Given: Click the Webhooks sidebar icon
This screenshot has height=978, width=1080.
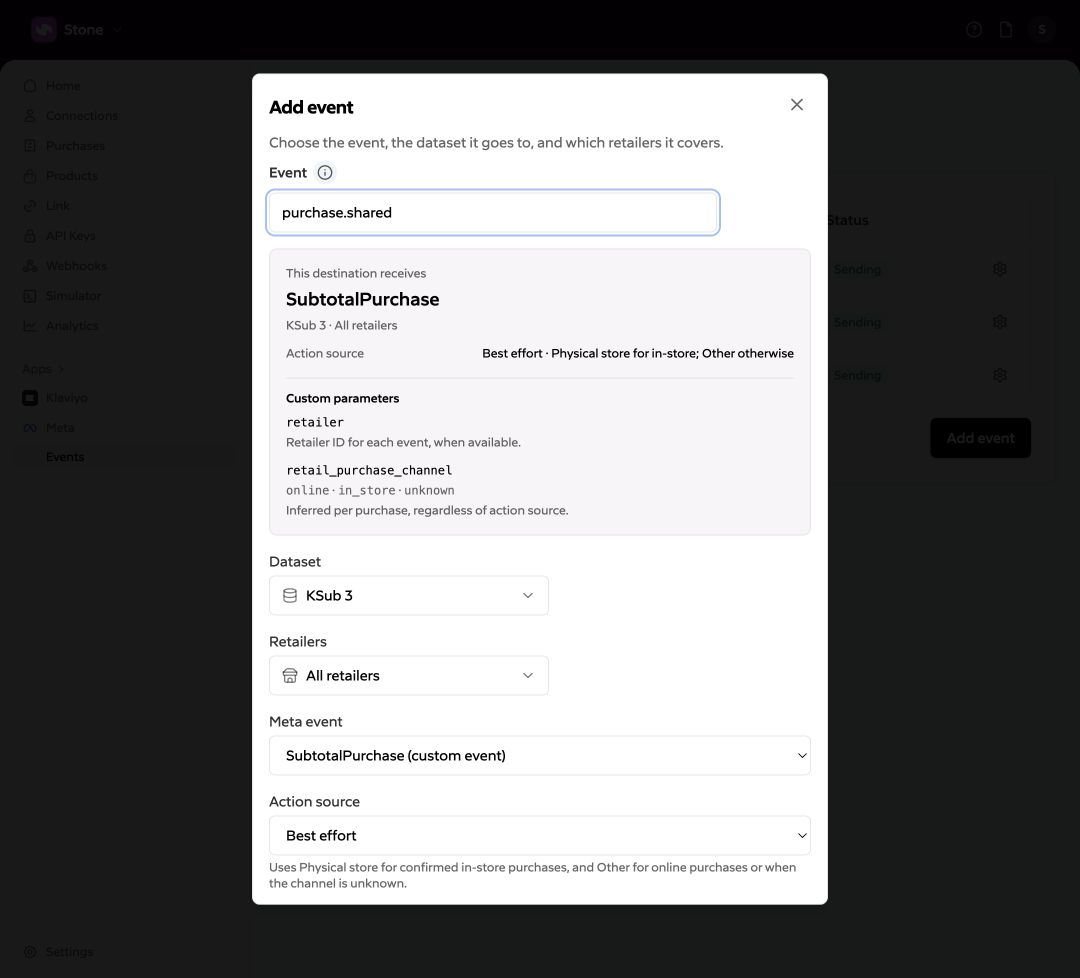Looking at the screenshot, I should pos(30,266).
